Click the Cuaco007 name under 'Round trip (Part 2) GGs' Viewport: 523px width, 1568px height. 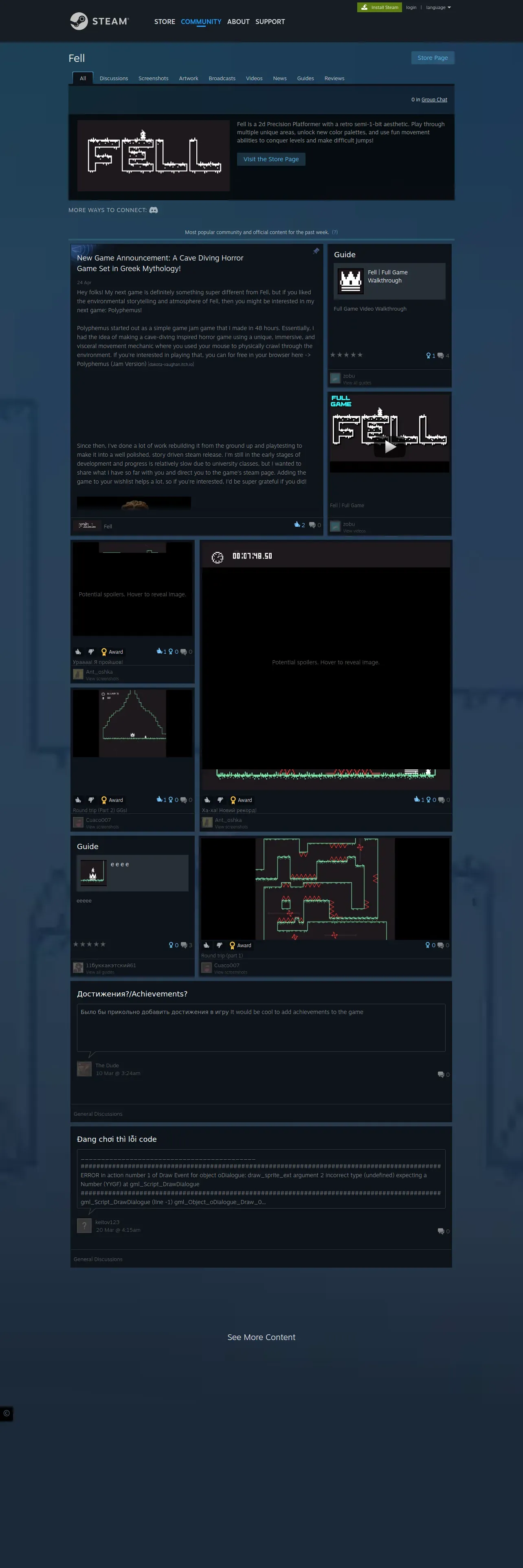[x=99, y=820]
